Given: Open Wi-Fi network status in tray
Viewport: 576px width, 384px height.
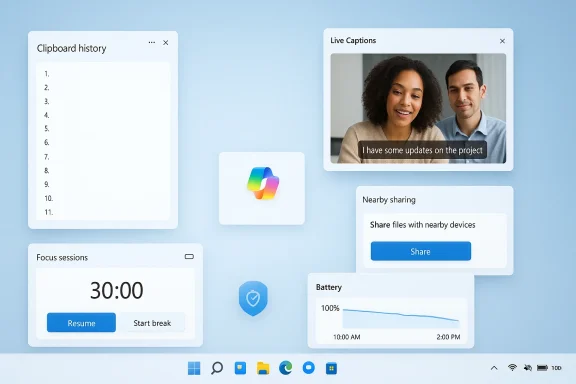Looking at the screenshot, I should tap(512, 367).
